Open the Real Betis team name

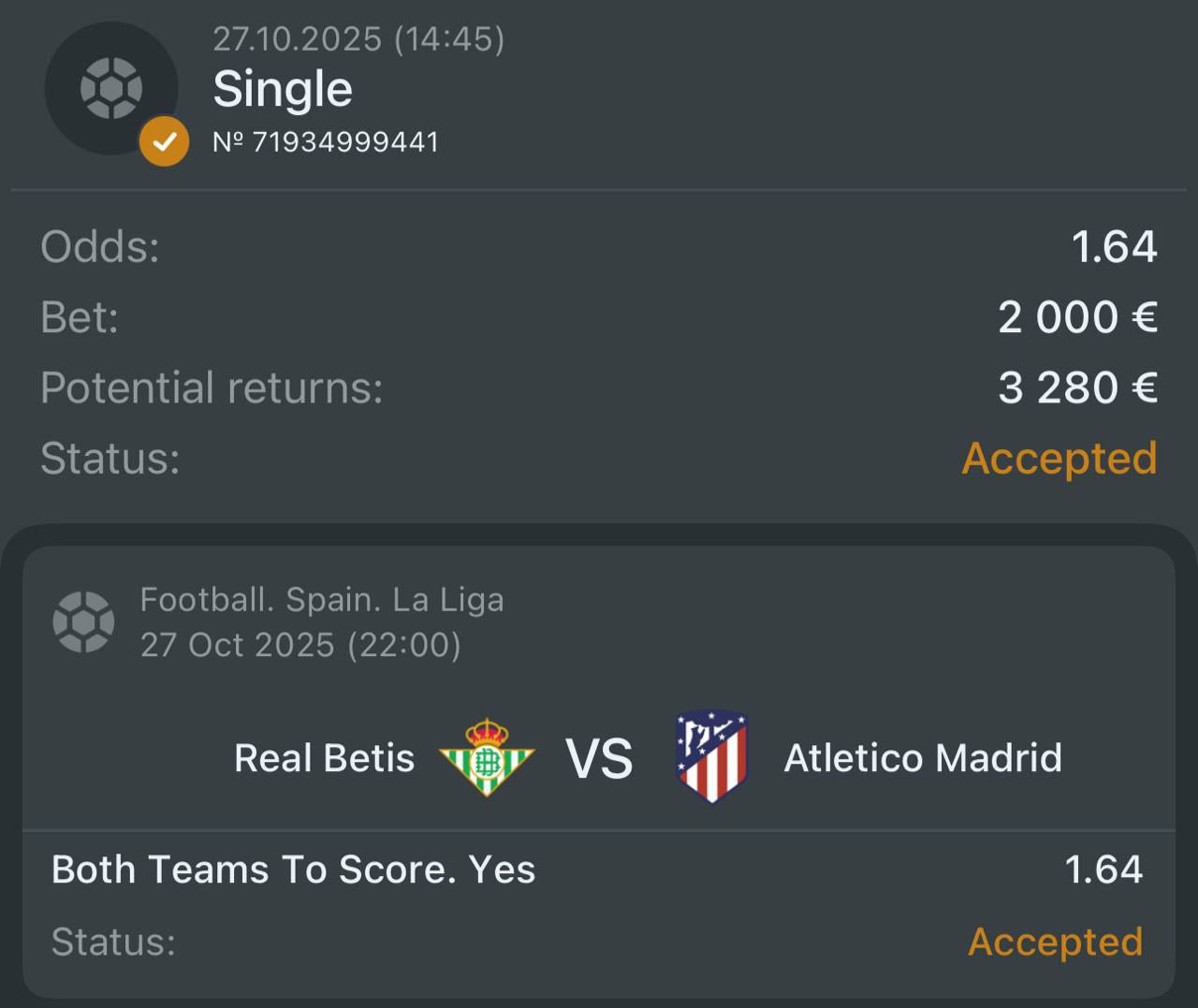pos(324,758)
